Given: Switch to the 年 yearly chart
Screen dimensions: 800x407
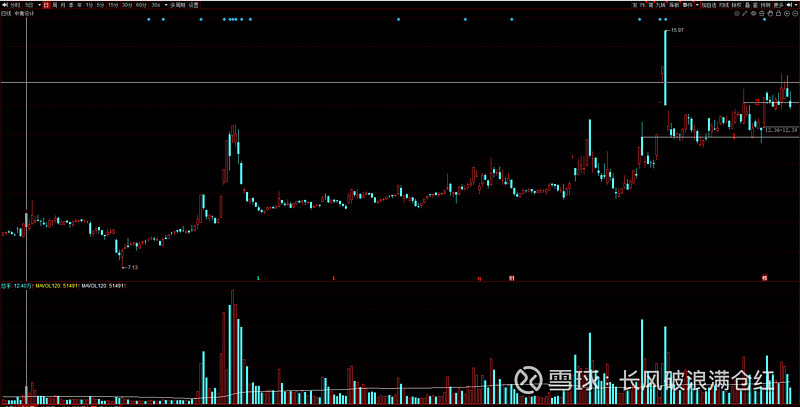Looking at the screenshot, I should (79, 5).
